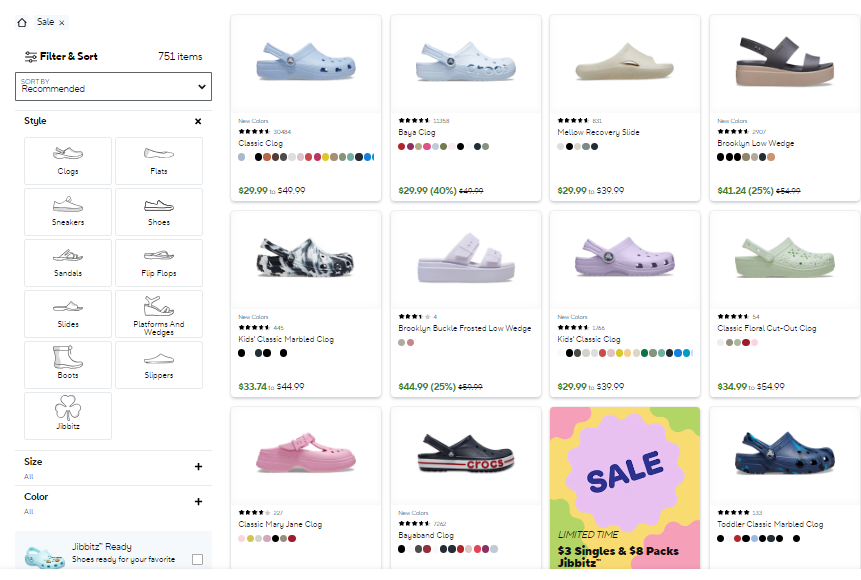Open the Jibbitz SALE promo banner
This screenshot has width=861, height=580.
point(625,488)
